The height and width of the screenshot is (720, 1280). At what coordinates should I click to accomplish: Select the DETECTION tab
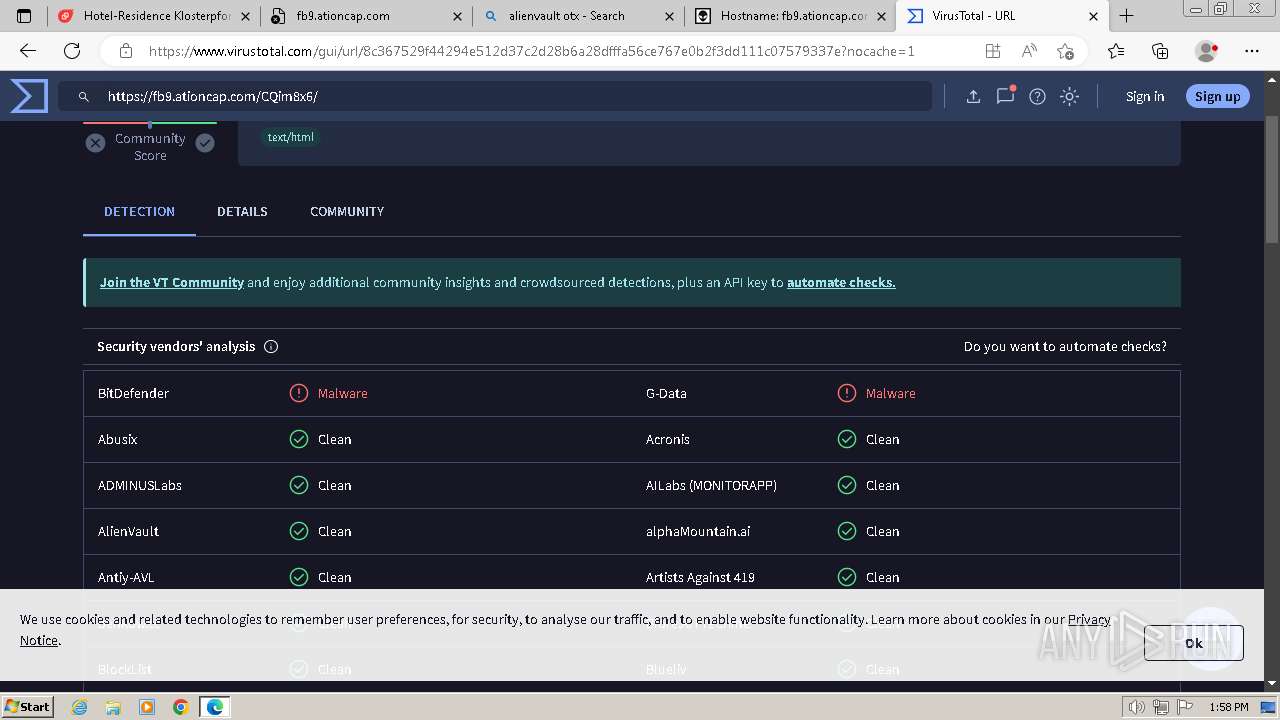pyautogui.click(x=139, y=211)
